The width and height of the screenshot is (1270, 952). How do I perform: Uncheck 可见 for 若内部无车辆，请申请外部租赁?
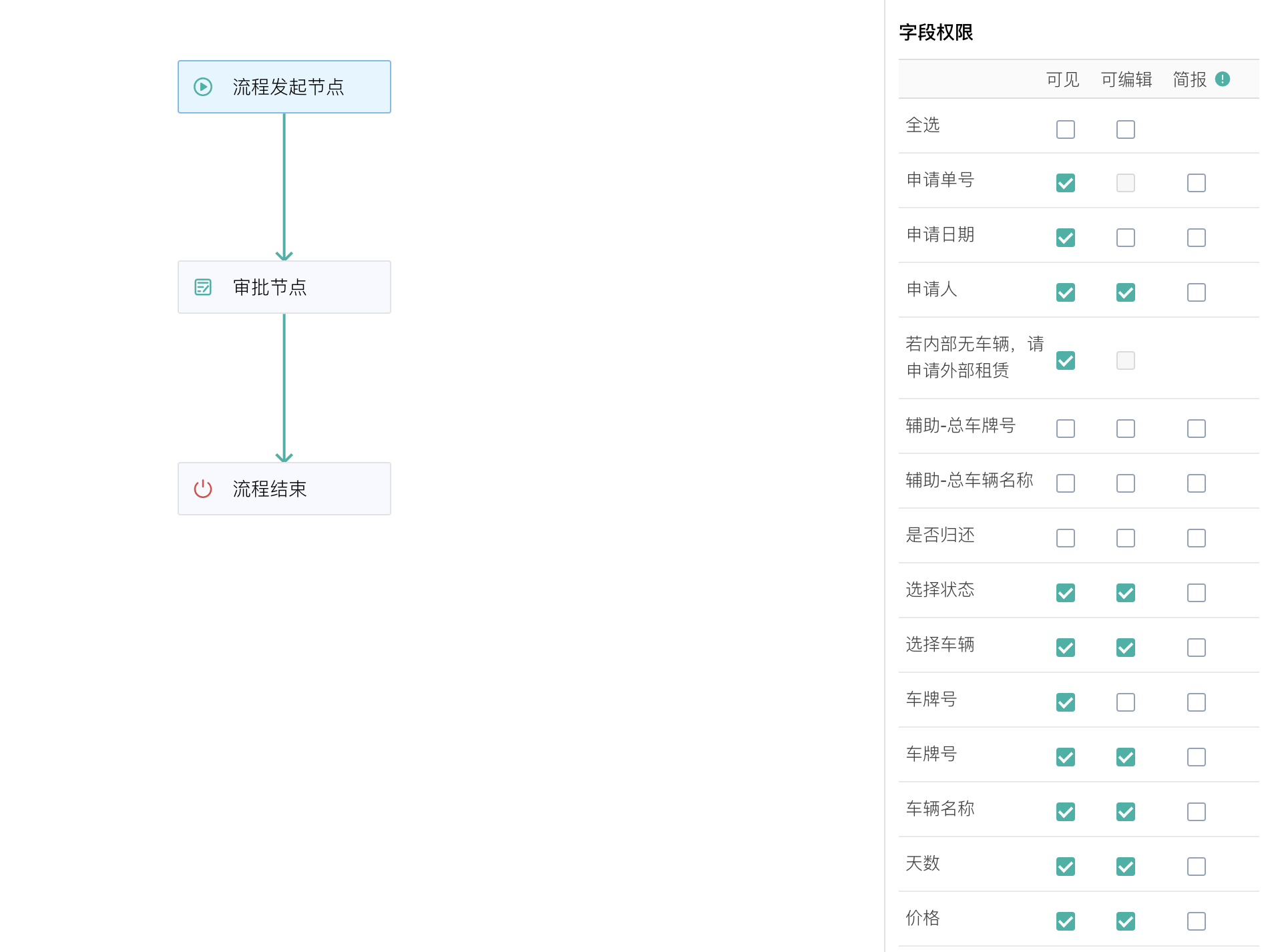coord(1065,361)
